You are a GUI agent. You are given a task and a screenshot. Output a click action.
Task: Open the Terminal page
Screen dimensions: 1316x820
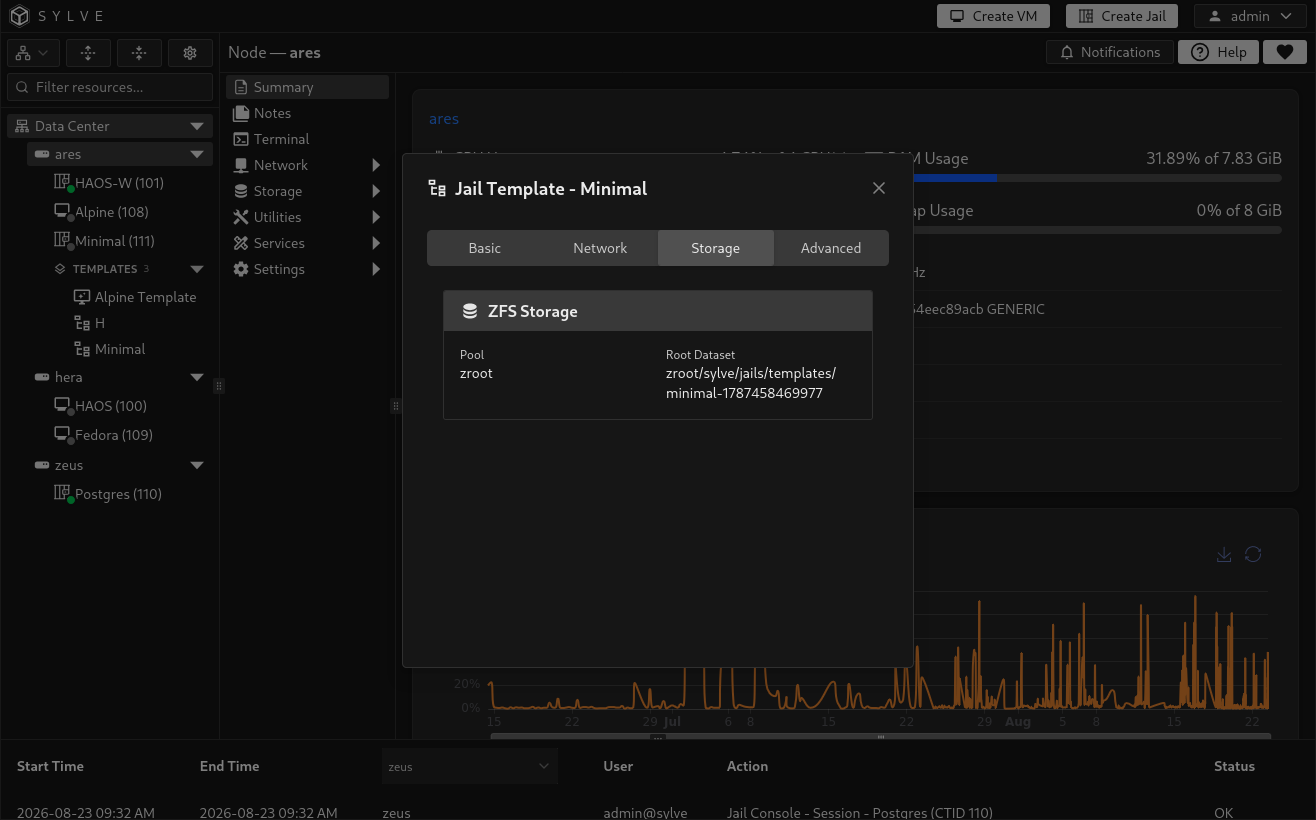307,139
